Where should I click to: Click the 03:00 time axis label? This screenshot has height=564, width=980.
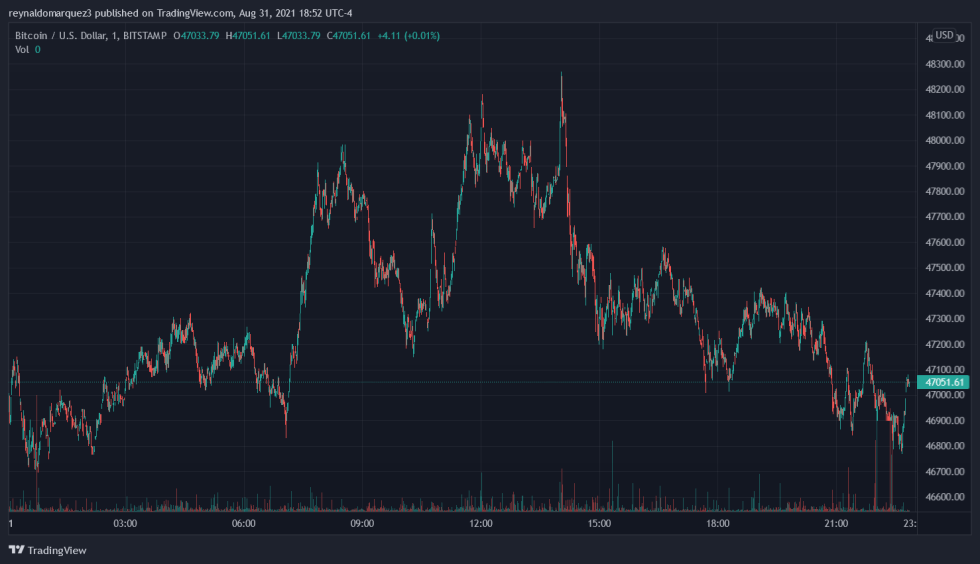click(125, 523)
